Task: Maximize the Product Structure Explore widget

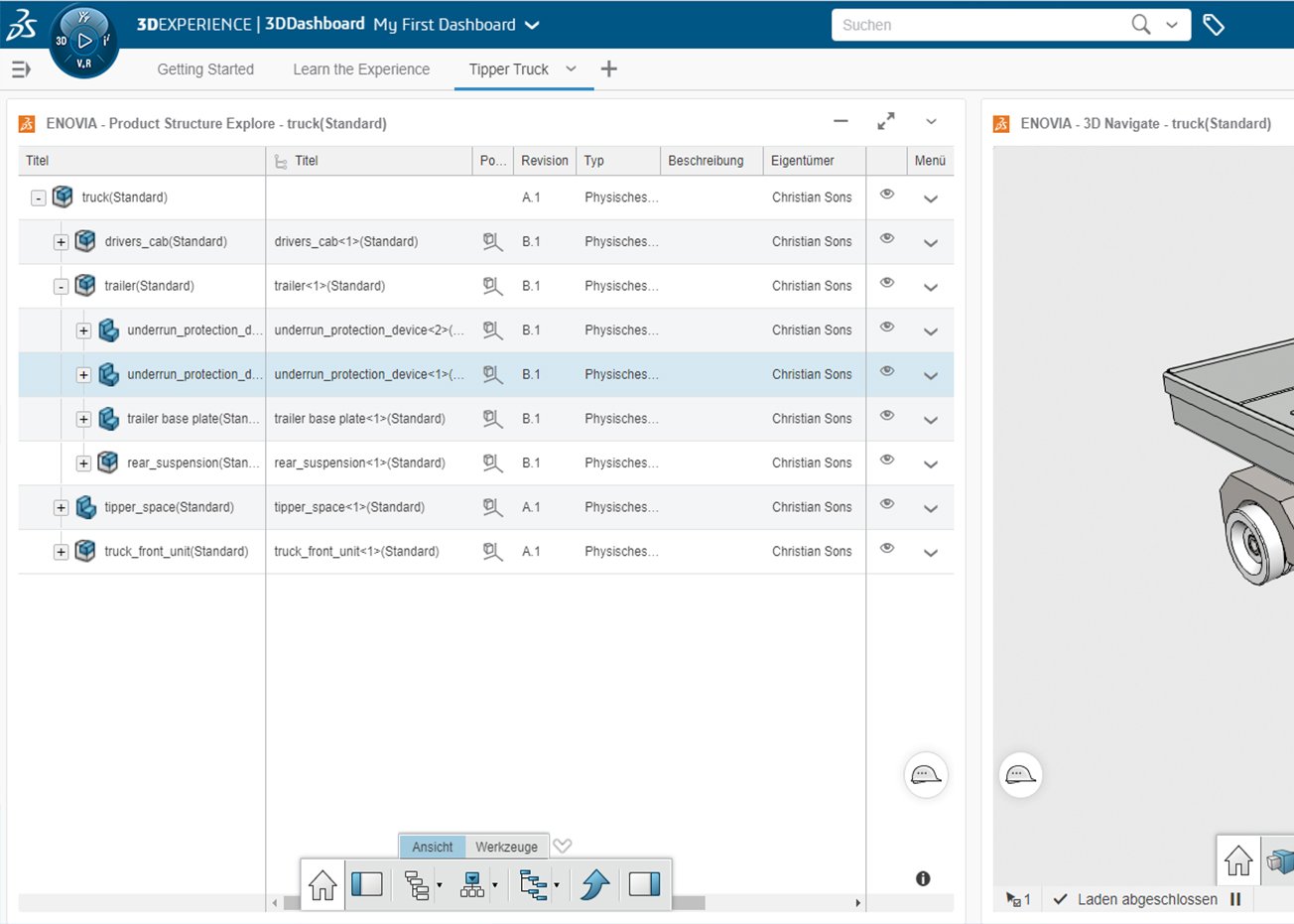Action: click(886, 121)
